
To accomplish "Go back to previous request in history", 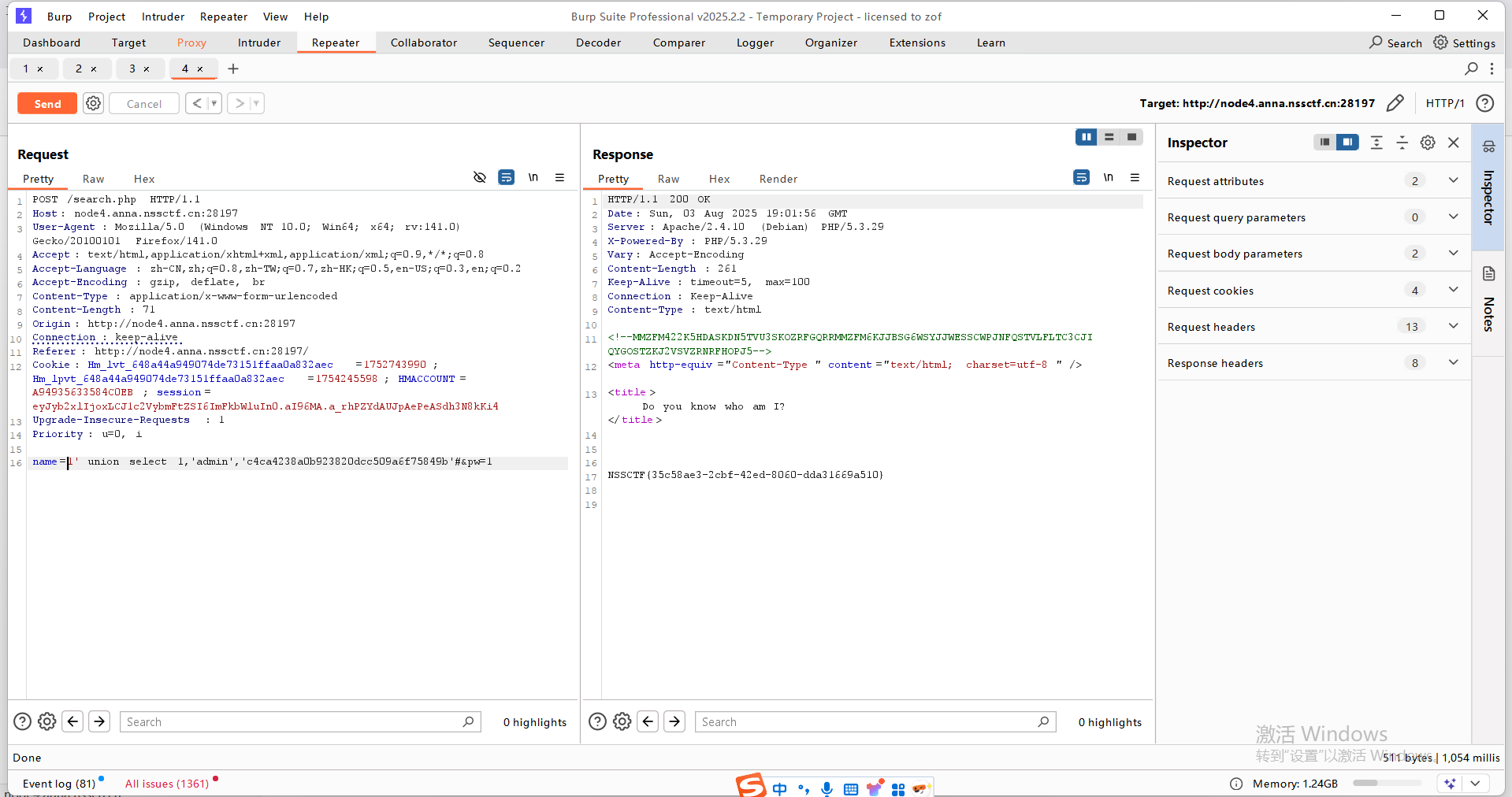I will (197, 103).
